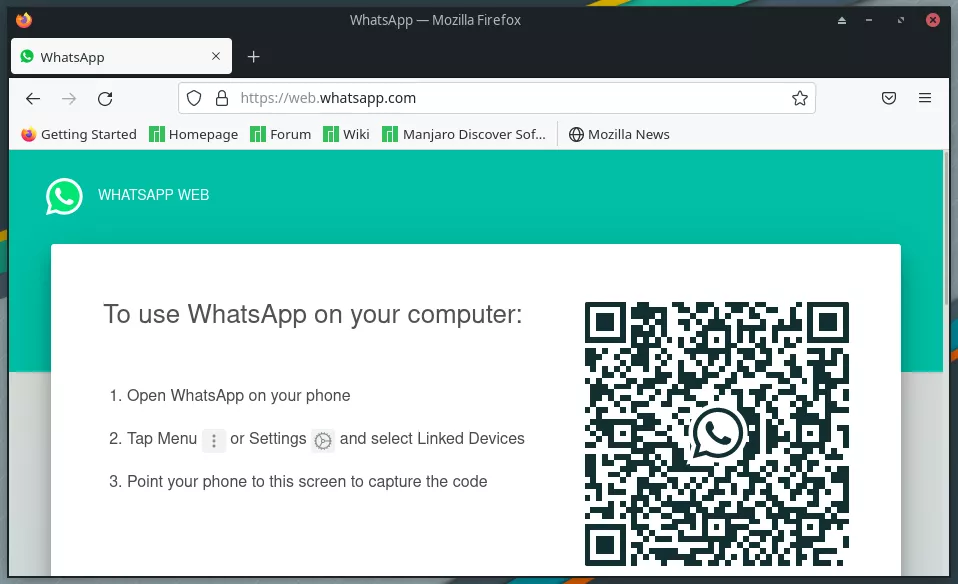Maximize the Firefox window

[901, 20]
